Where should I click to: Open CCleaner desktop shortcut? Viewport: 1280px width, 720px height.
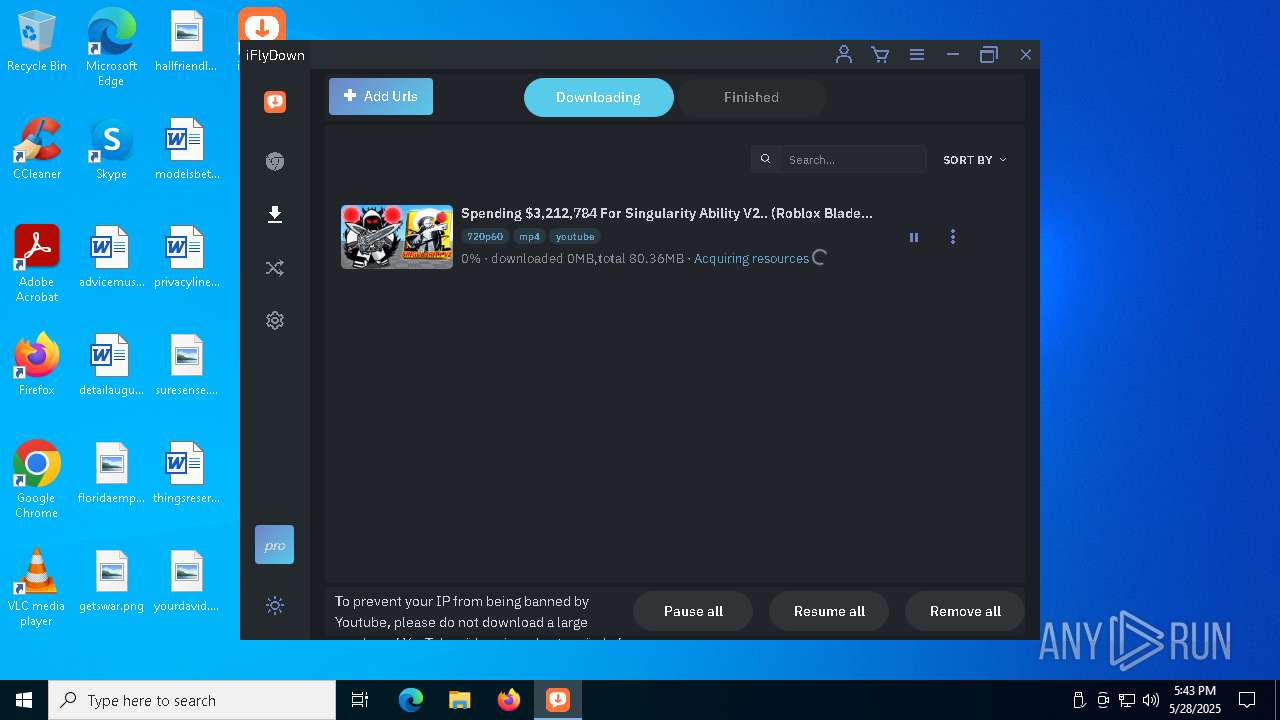tap(37, 150)
